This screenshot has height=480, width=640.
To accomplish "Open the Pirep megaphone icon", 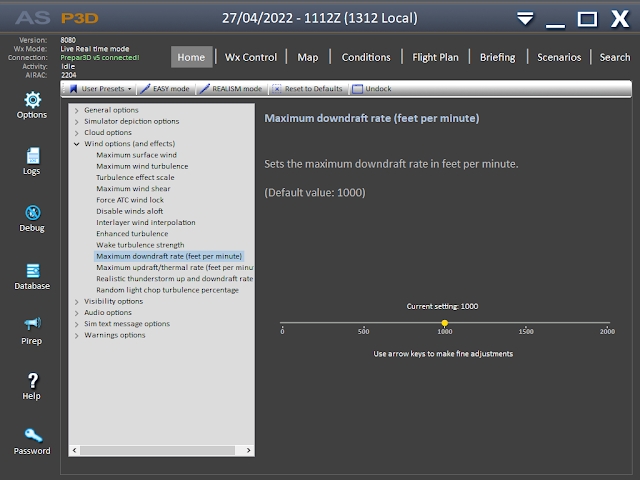I will 32,324.
